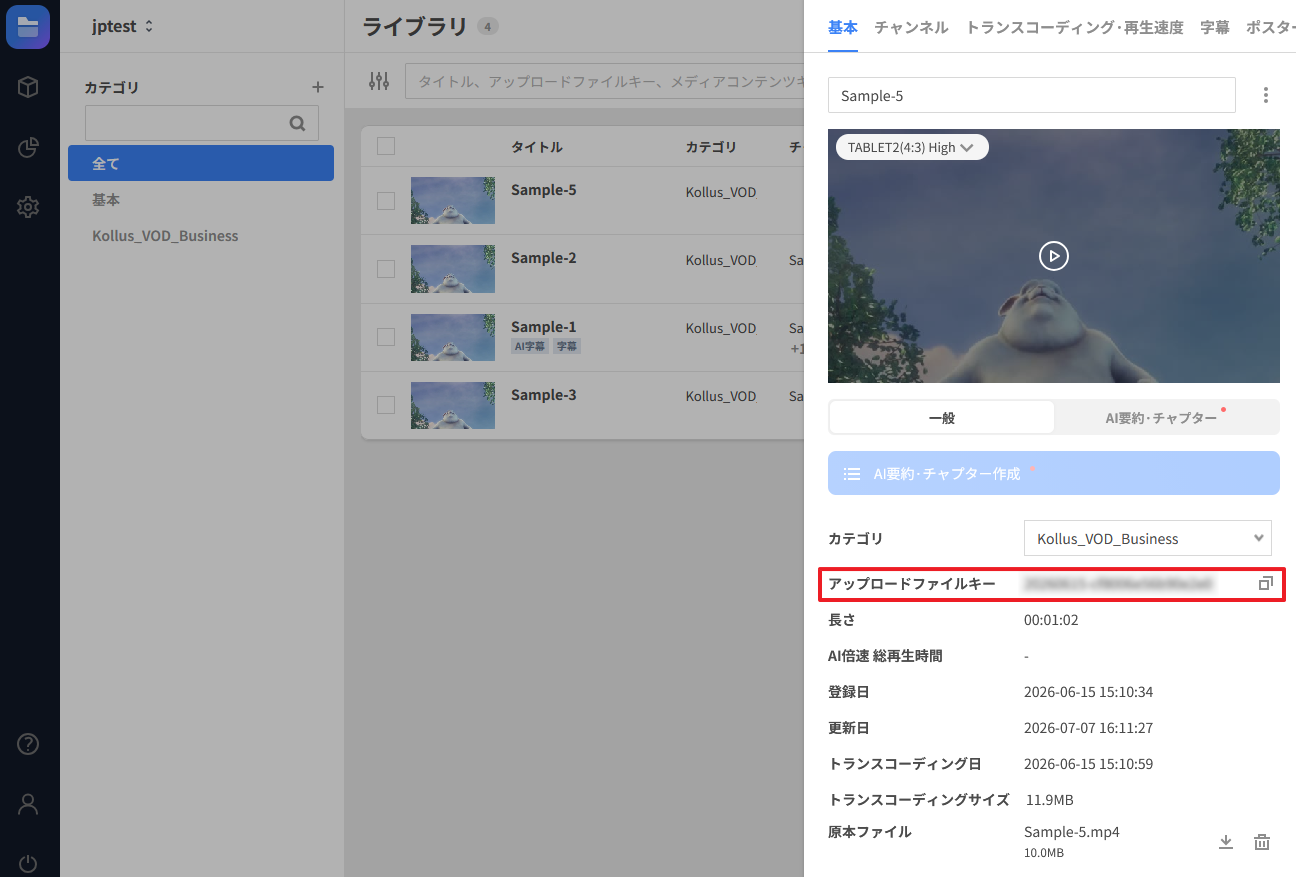Open the library folder icon in sidebar
The height and width of the screenshot is (877, 1296).
[x=28, y=27]
